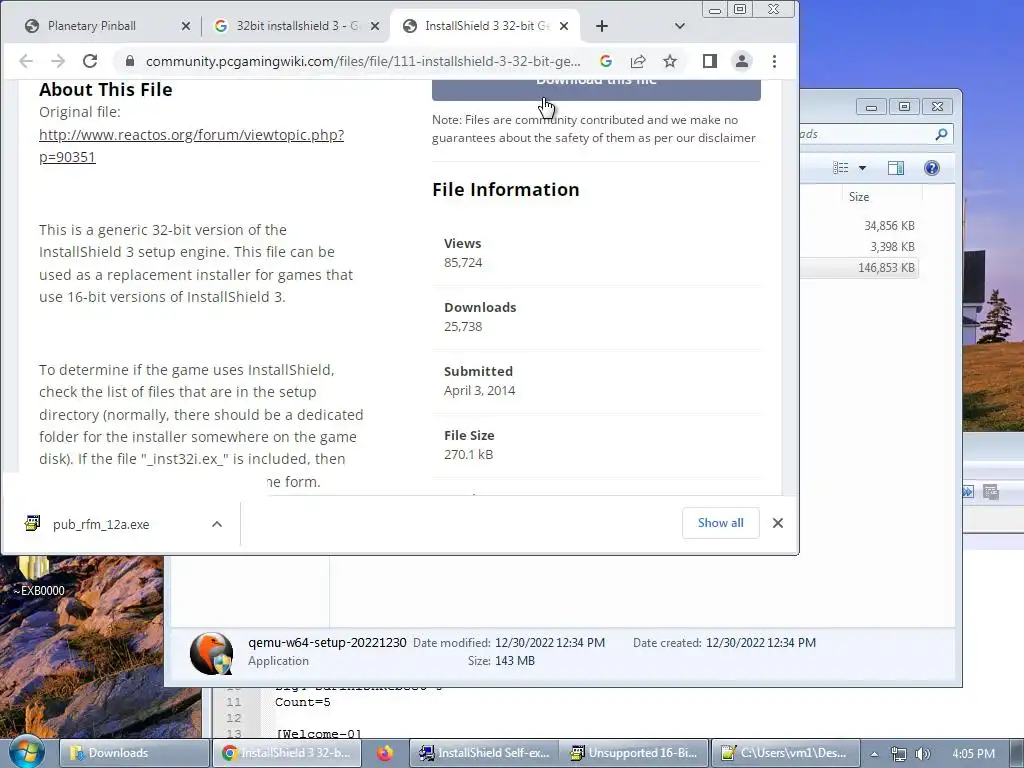The height and width of the screenshot is (768, 1024).
Task: Click the About This File heading
Action: (106, 89)
